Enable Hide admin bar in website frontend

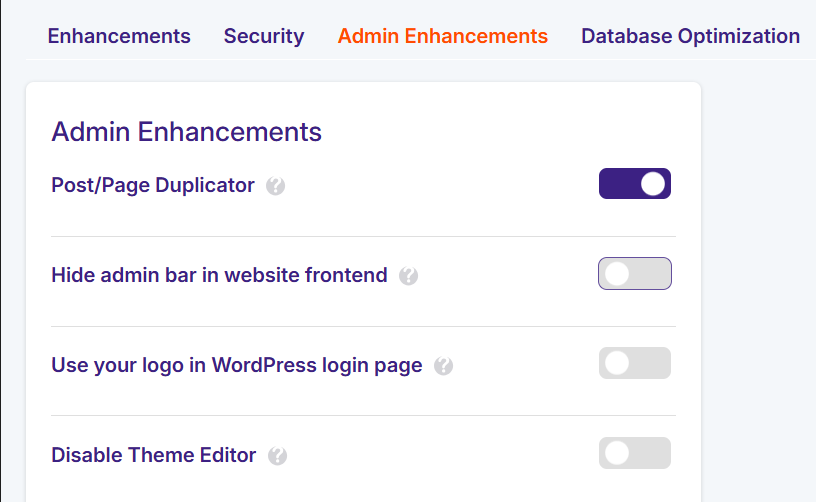(x=634, y=274)
